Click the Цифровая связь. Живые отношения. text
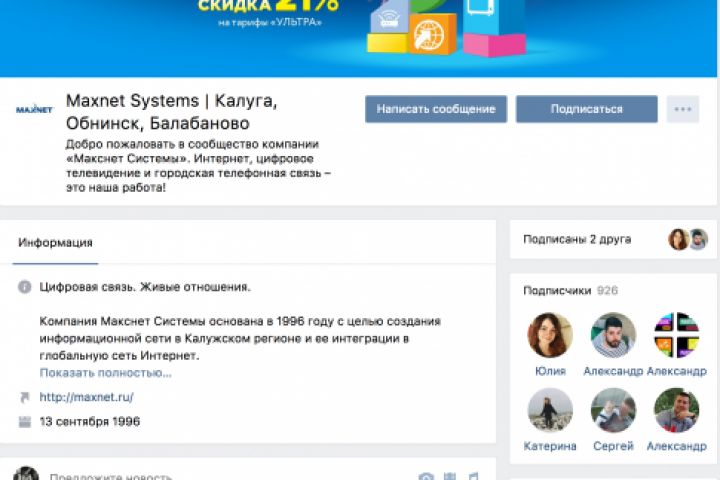720x480 pixels. point(145,287)
